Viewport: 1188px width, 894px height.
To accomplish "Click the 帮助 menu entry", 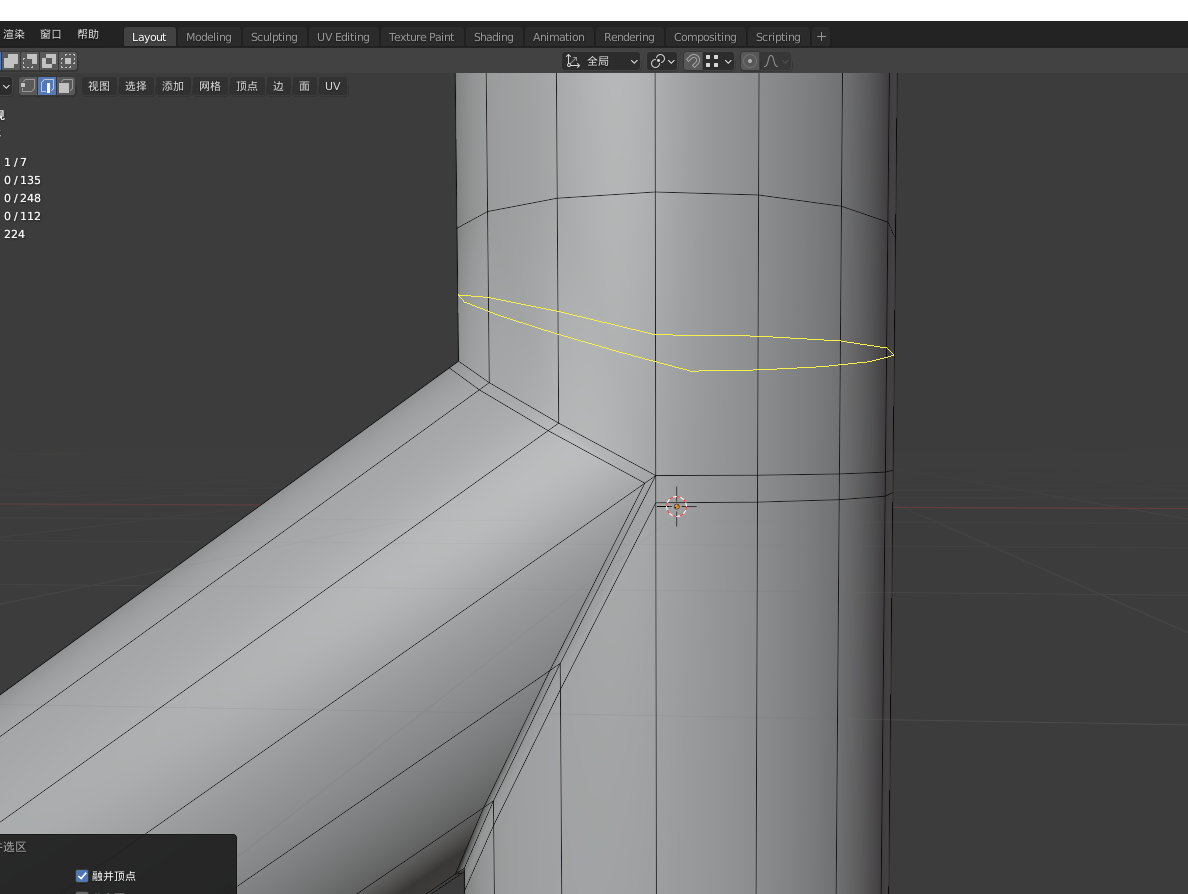I will point(88,33).
